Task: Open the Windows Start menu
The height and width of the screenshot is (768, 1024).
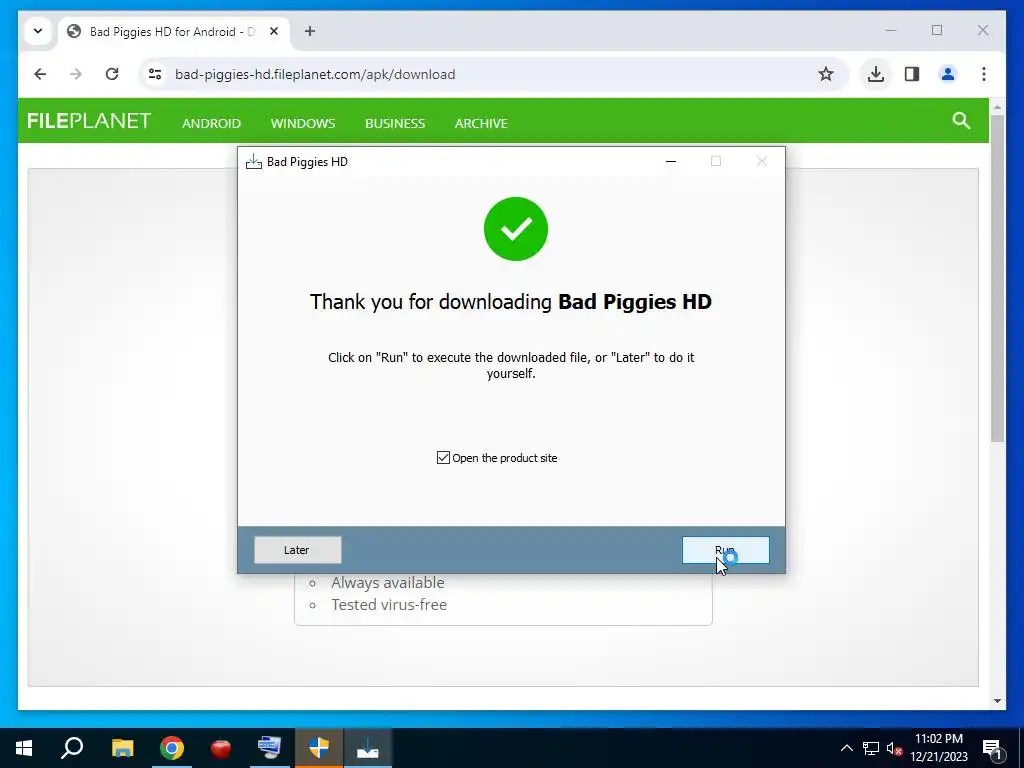Action: (x=24, y=748)
